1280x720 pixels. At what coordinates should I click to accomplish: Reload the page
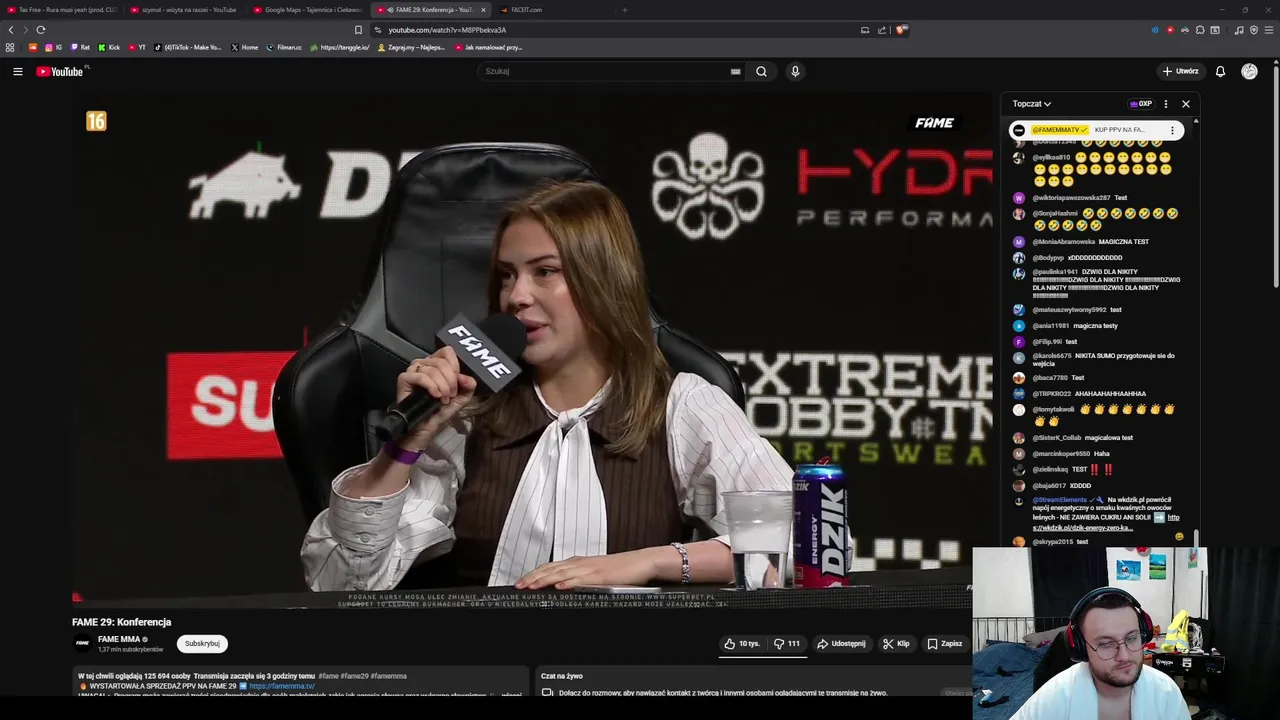[41, 30]
